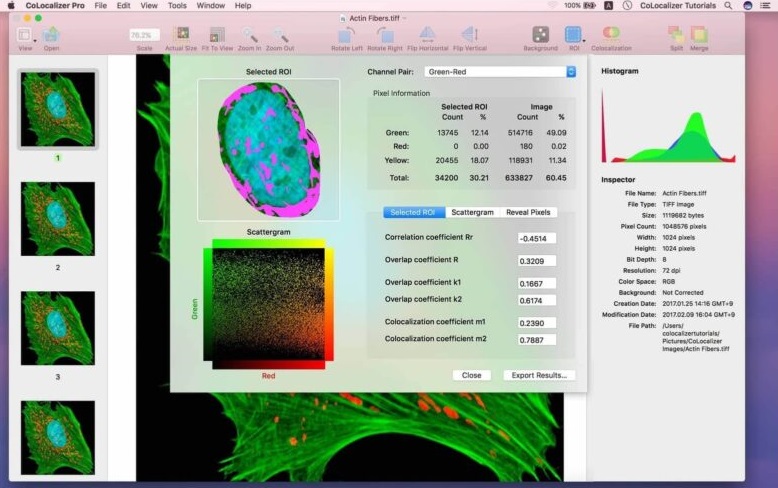Switch to the Reveal Pixels tab
Image resolution: width=778 pixels, height=488 pixels.
528,212
